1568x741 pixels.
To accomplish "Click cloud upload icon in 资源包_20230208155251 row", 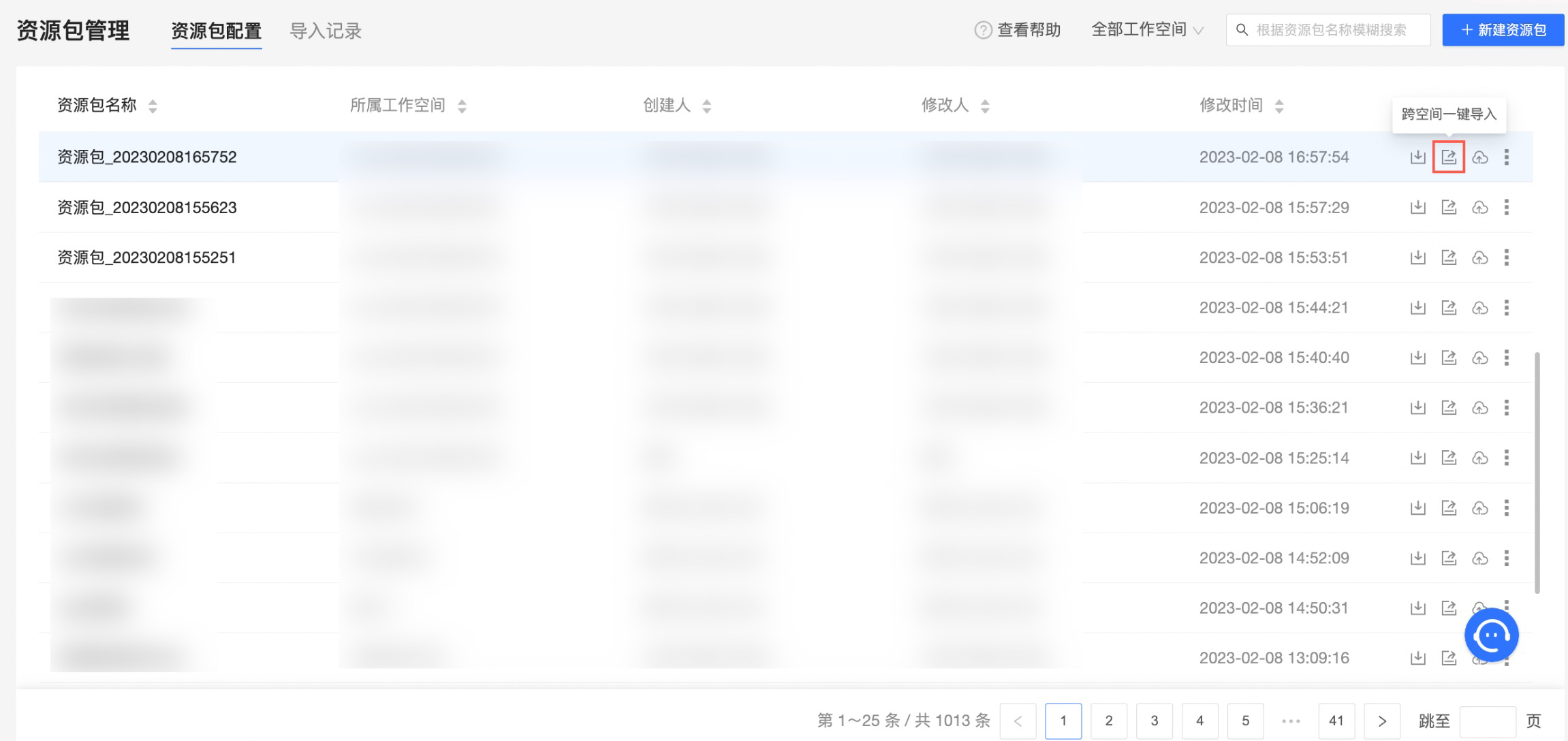I will 1479,257.
